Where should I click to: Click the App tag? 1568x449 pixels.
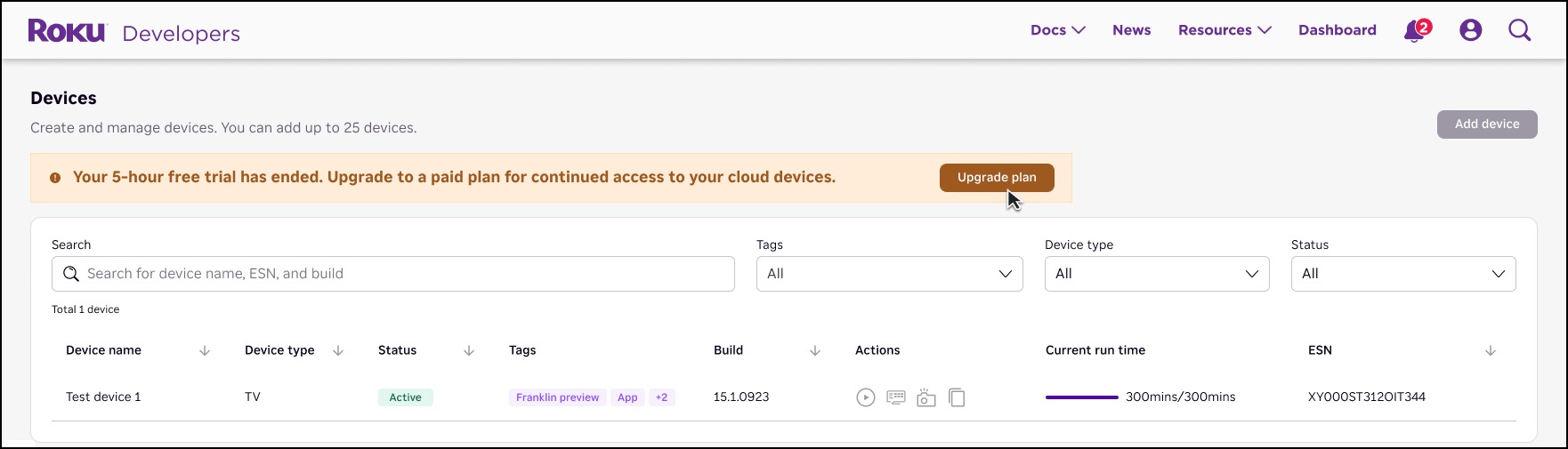click(x=627, y=397)
